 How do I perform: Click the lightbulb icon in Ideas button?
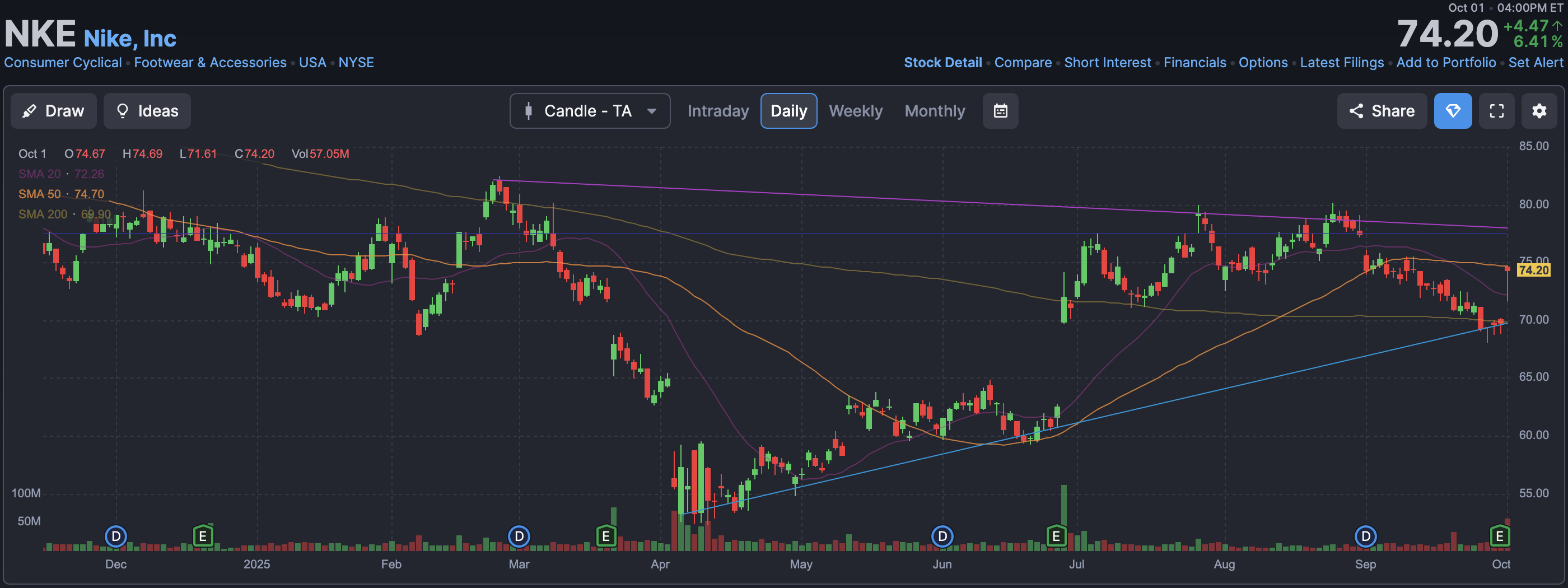(x=122, y=111)
